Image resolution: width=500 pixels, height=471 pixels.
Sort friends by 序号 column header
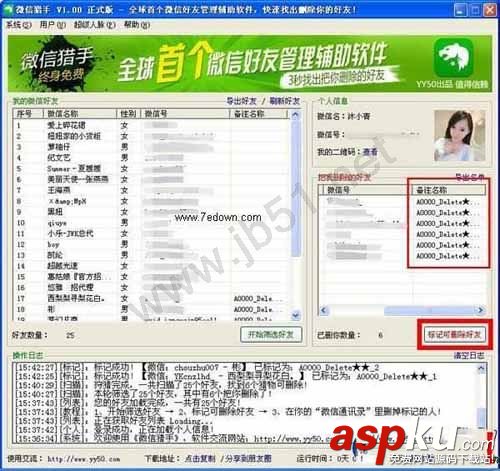click(28, 114)
